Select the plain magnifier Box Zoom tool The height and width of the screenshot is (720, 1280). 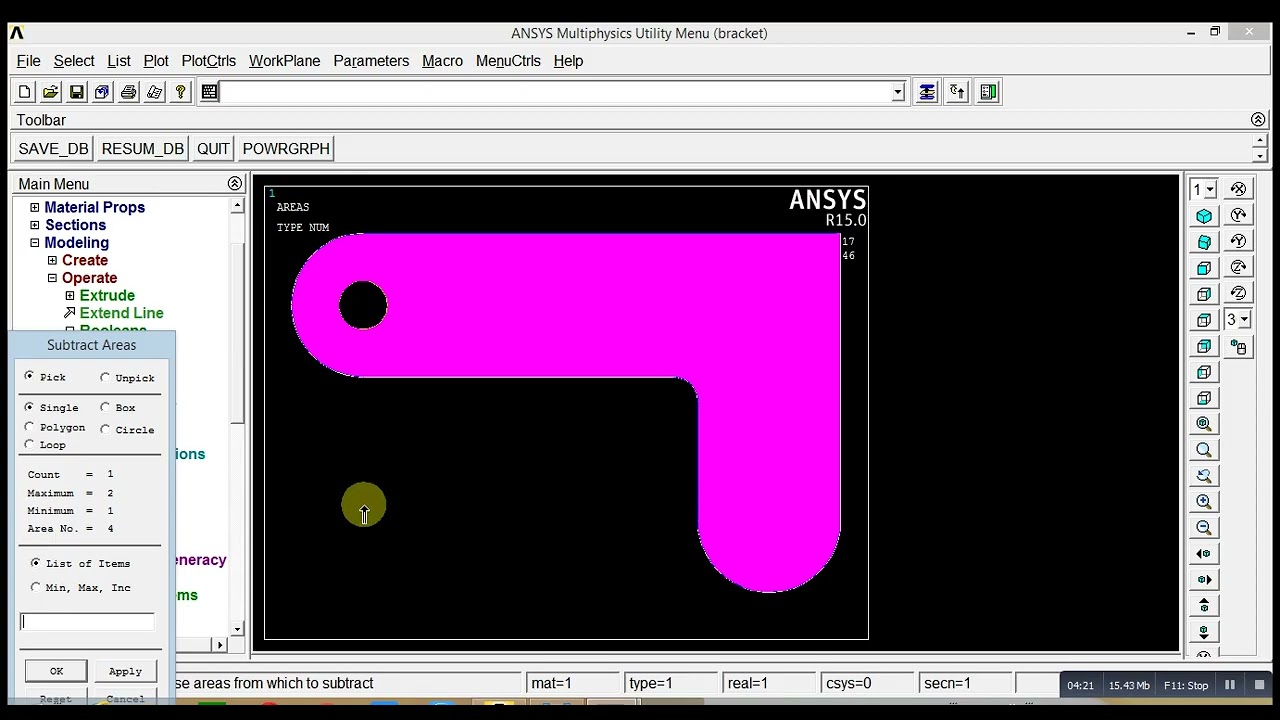pyautogui.click(x=1204, y=450)
